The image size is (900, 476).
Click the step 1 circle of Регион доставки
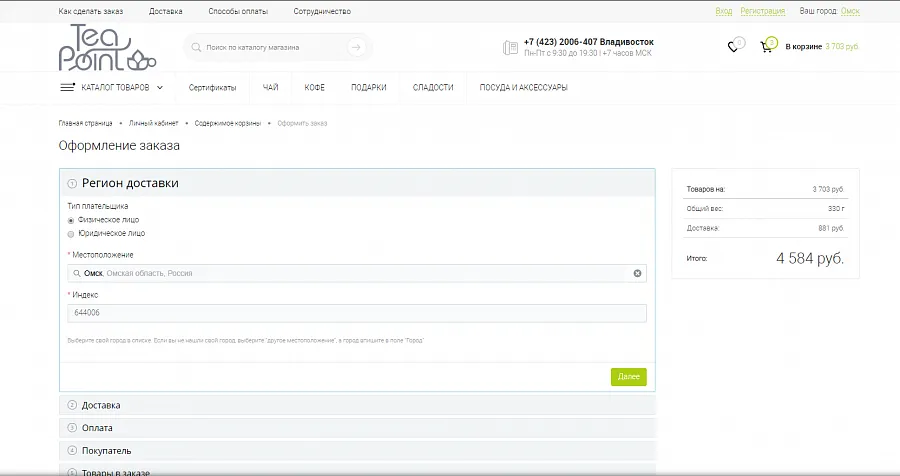pyautogui.click(x=72, y=184)
